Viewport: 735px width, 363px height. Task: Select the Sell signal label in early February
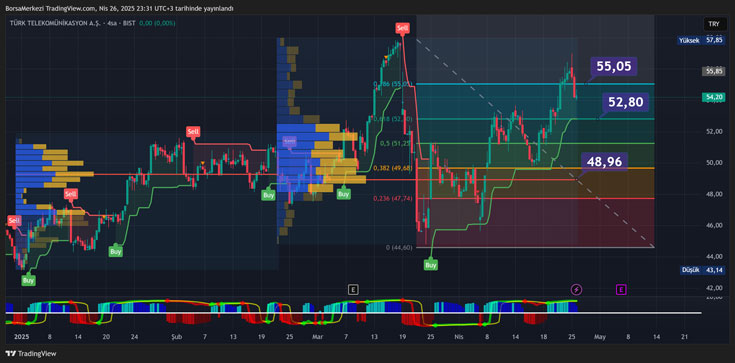193,132
